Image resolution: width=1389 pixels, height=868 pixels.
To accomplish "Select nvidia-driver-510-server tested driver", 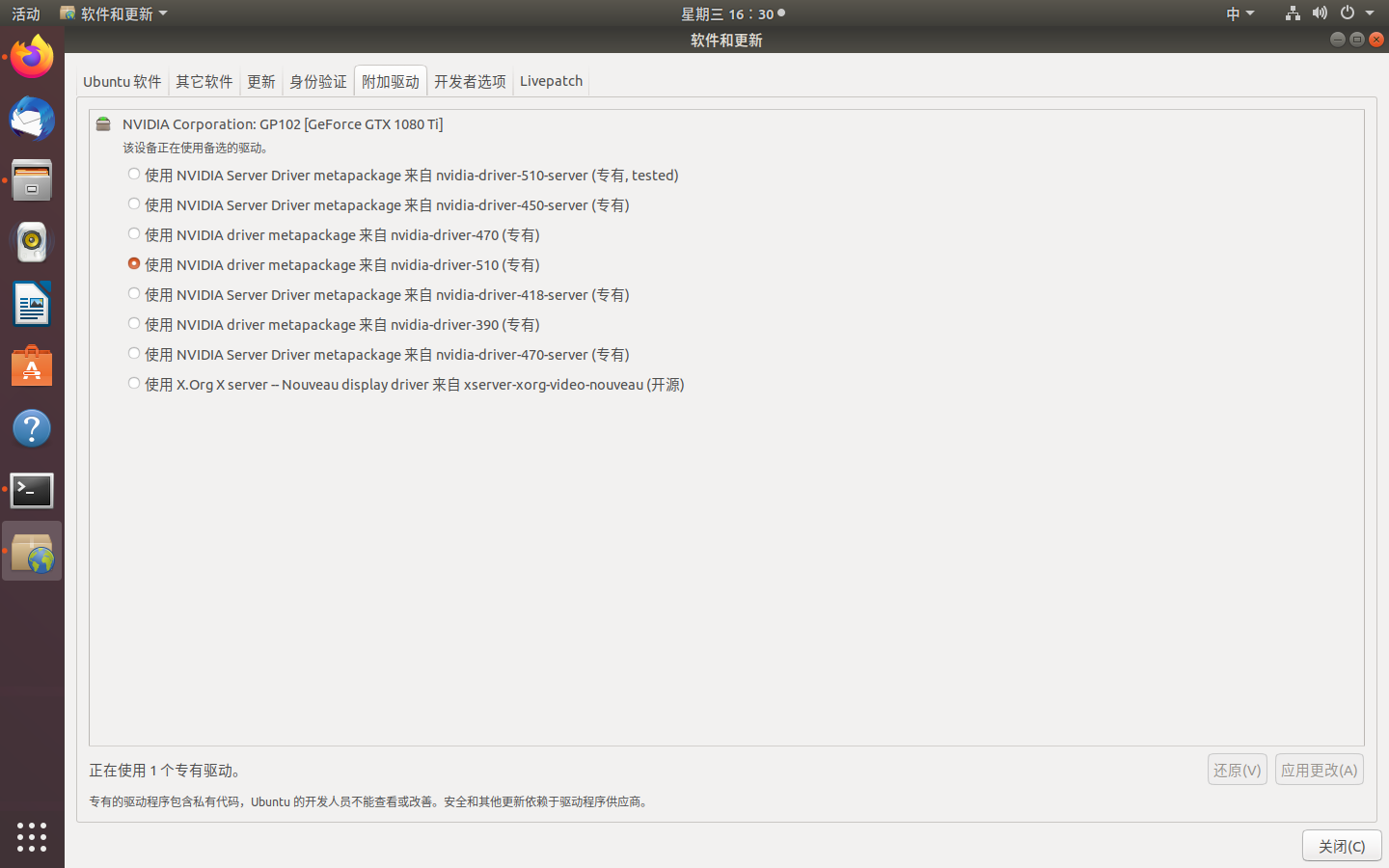I will click(x=402, y=175).
